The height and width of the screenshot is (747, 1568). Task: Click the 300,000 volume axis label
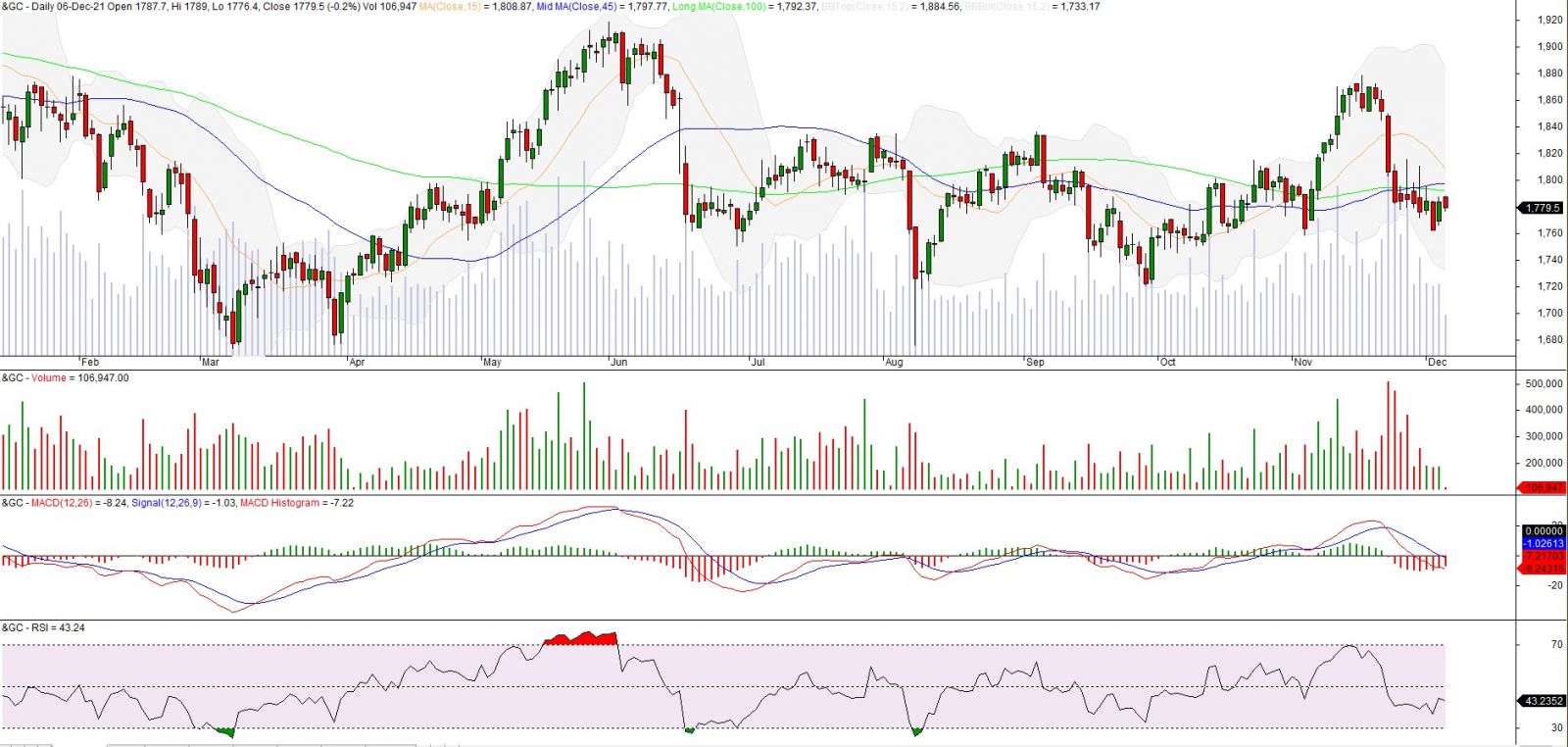[x=1543, y=436]
